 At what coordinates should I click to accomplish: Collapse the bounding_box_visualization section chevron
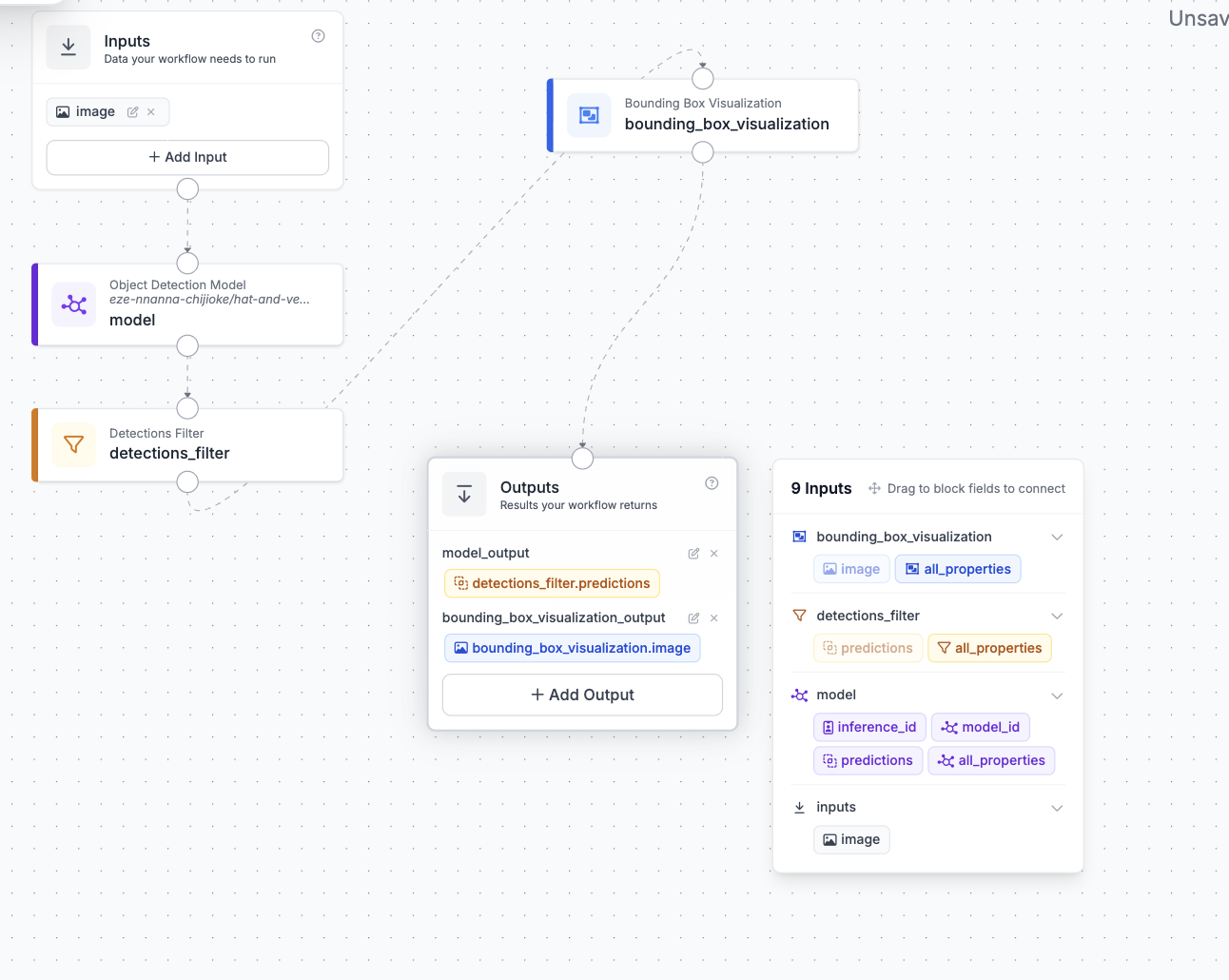tap(1057, 538)
